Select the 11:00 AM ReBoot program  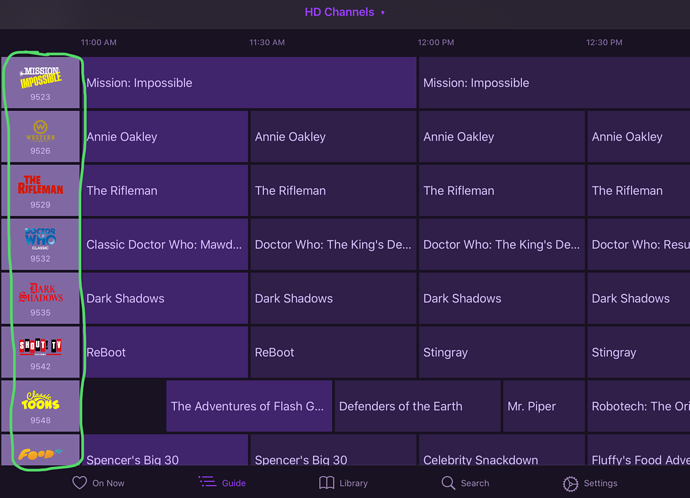point(165,352)
